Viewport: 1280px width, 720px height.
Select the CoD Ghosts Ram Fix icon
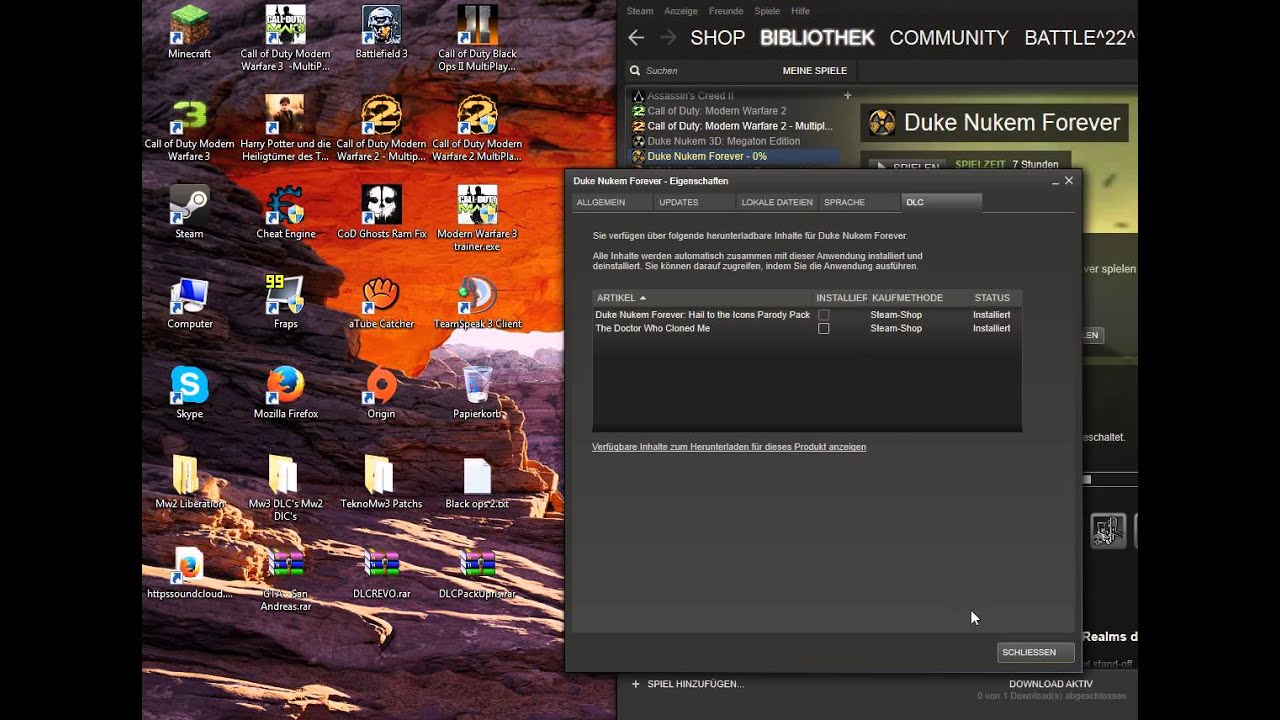pos(381,213)
